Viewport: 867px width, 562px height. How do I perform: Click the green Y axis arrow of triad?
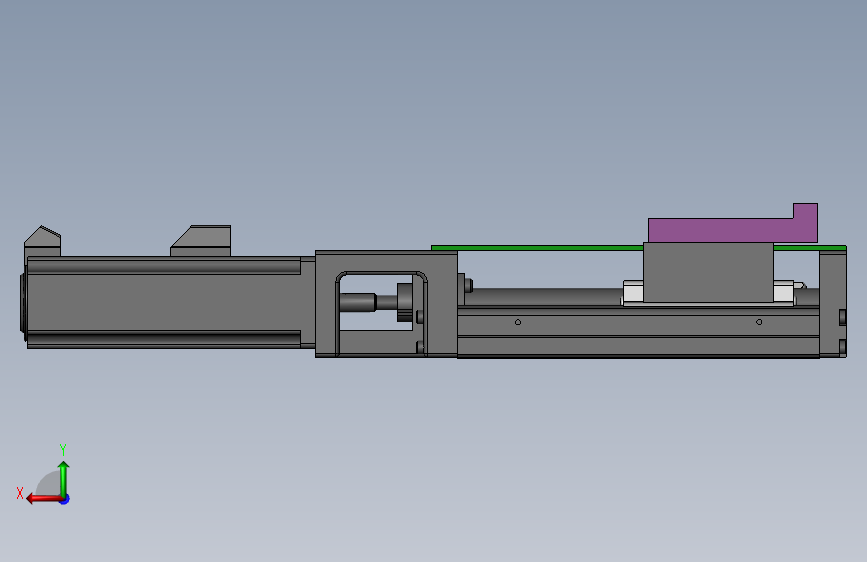[x=64, y=478]
